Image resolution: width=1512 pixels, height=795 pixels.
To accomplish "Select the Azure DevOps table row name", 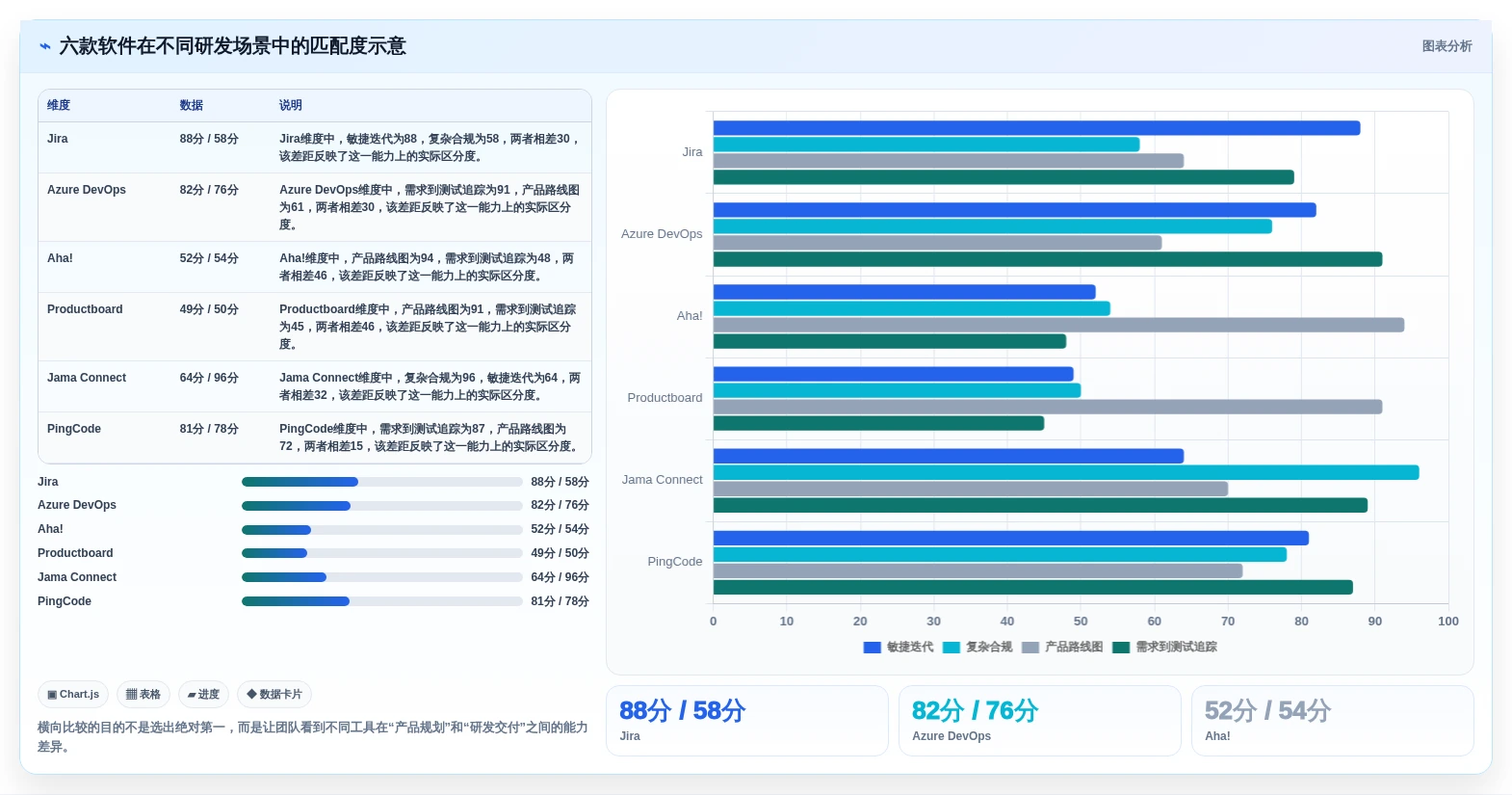I will 87,190.
